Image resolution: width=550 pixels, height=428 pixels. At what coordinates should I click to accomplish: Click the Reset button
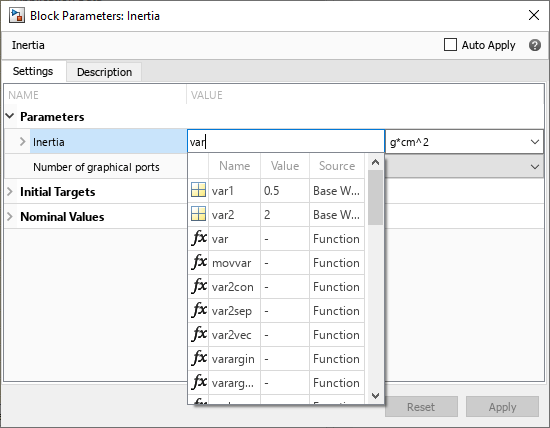pos(421,407)
